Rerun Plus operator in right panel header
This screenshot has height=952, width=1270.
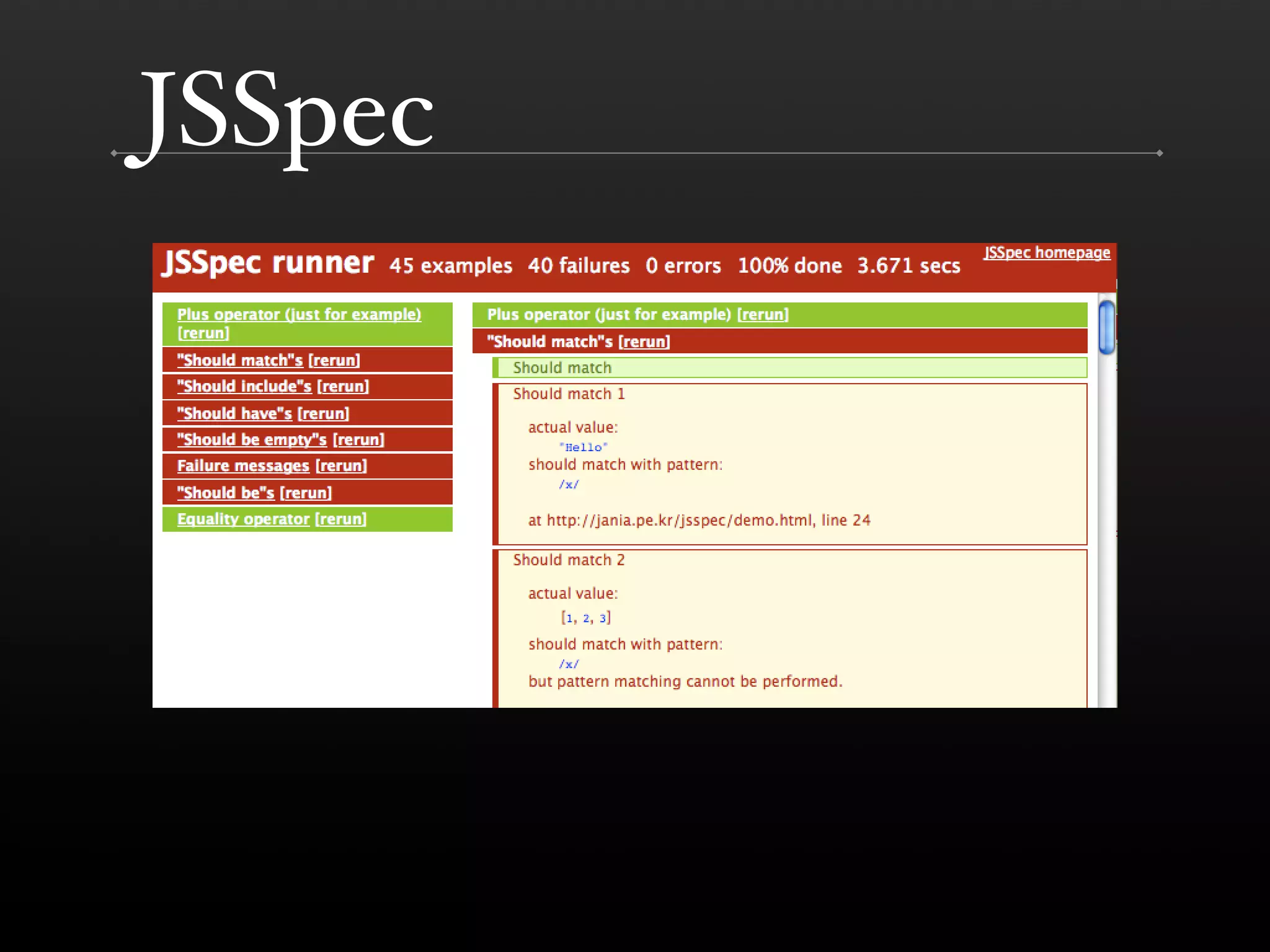click(x=763, y=314)
